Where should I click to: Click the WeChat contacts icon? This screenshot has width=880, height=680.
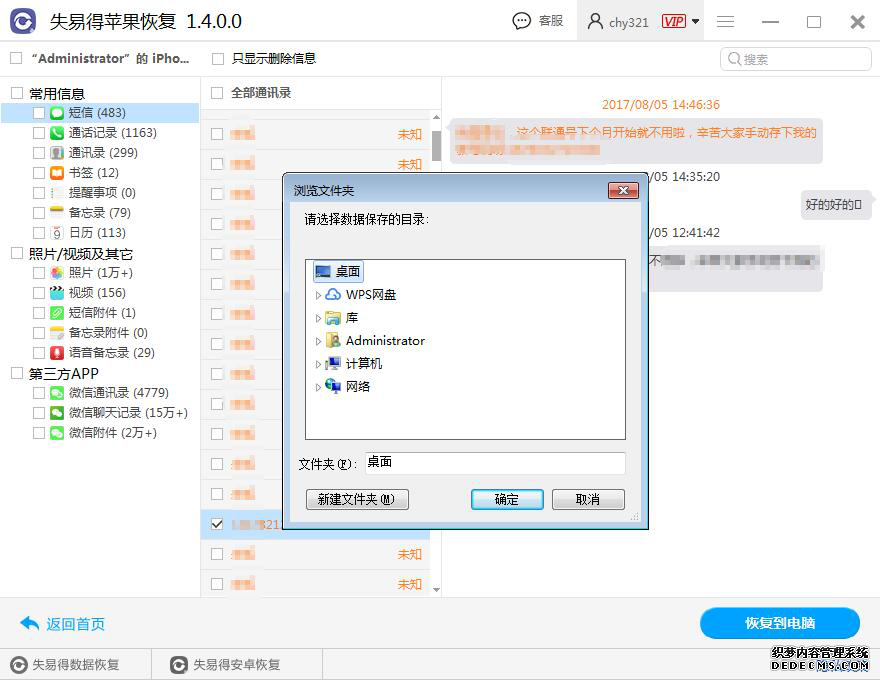coord(57,393)
